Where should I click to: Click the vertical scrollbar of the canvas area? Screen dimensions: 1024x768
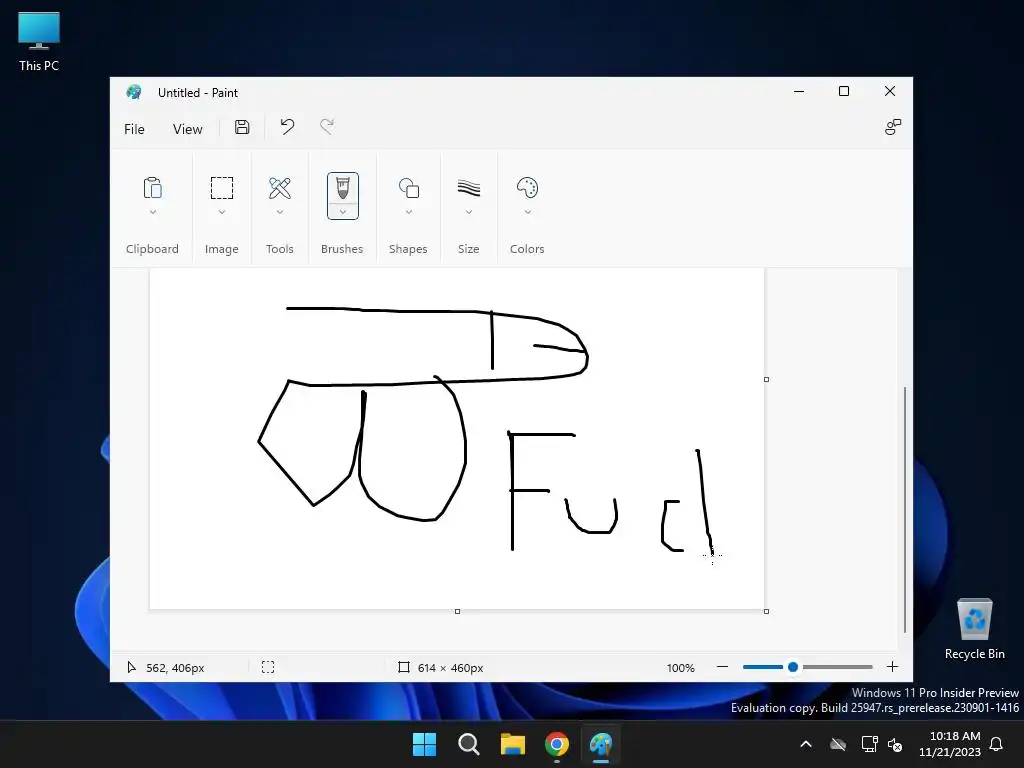(x=904, y=509)
